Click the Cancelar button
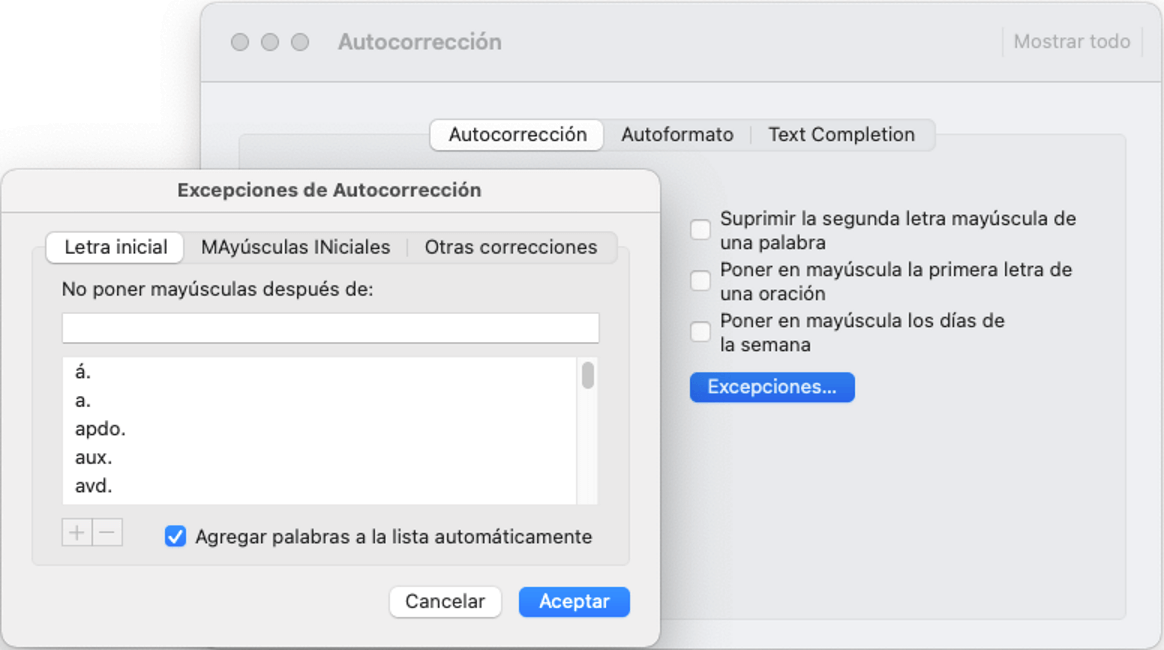Viewport: 1164px width, 650px height. (x=445, y=602)
